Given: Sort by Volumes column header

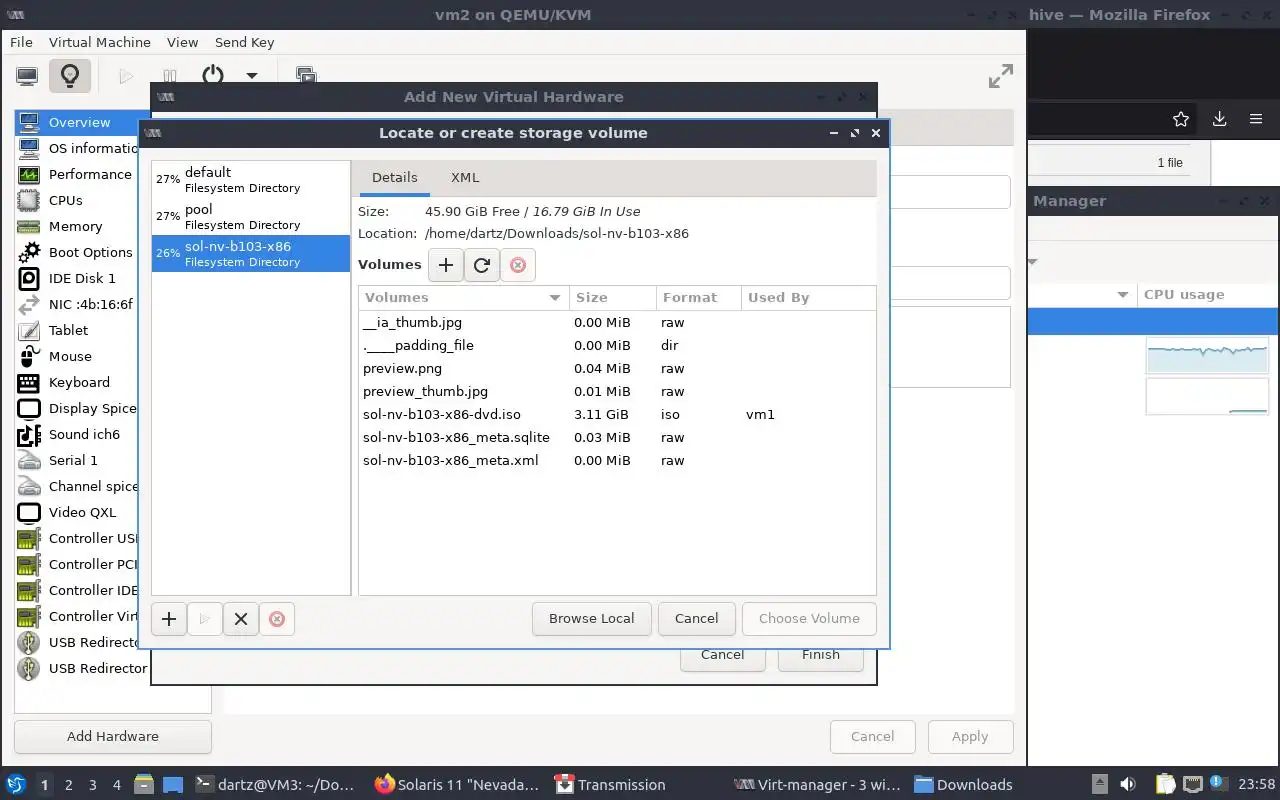Looking at the screenshot, I should [463, 297].
